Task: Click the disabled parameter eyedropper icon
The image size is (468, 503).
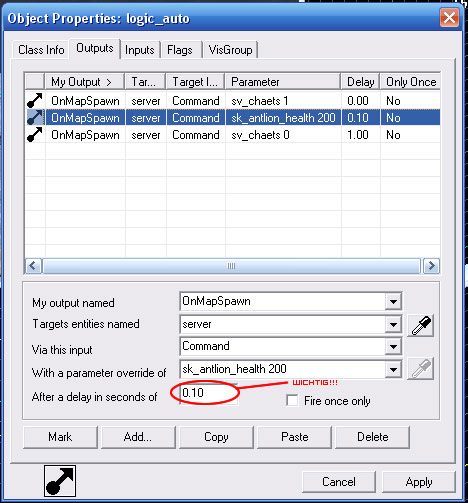Action: coord(421,369)
